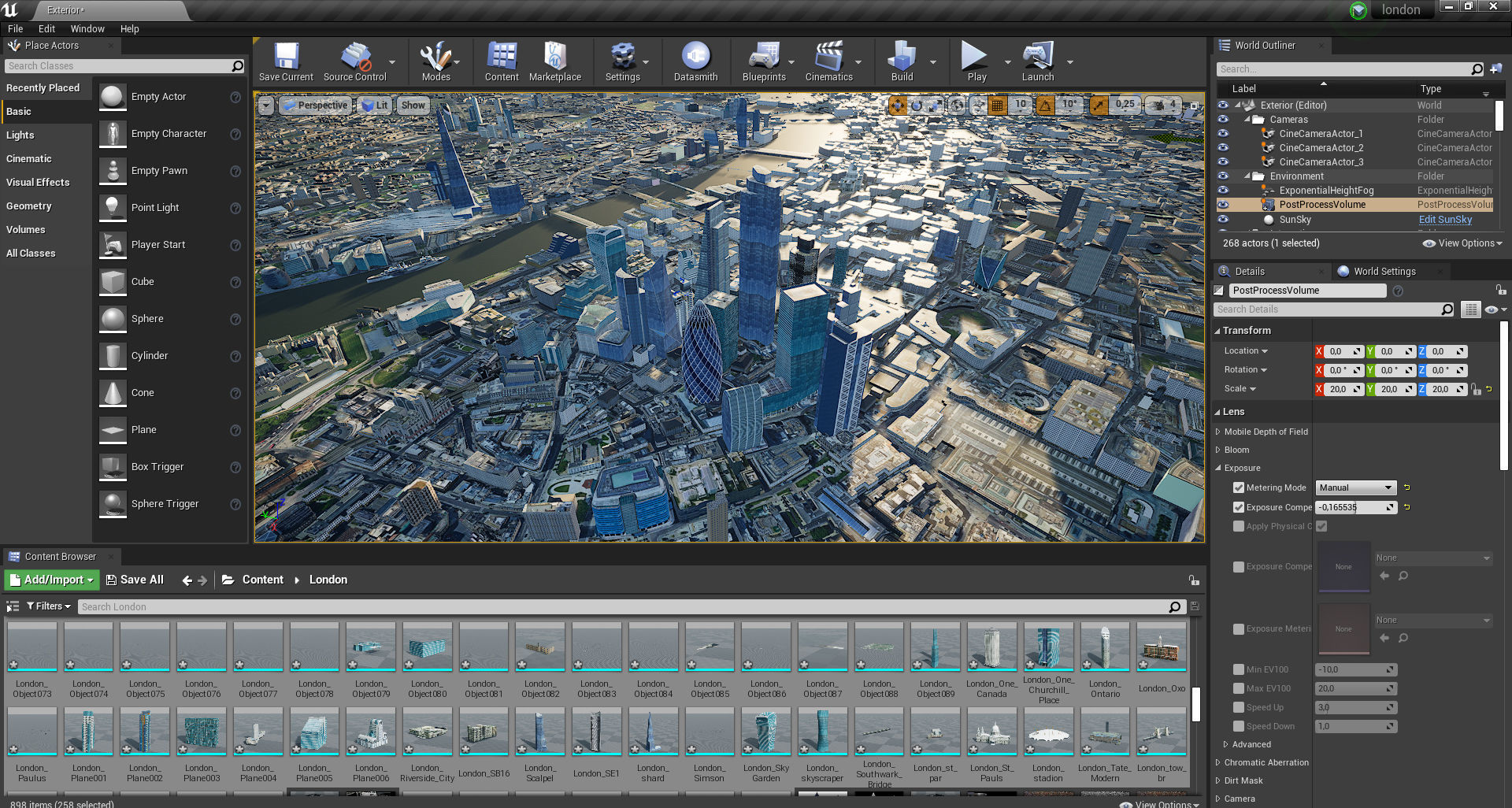The width and height of the screenshot is (1512, 808).
Task: Click the Build toolbar icon
Action: point(902,61)
